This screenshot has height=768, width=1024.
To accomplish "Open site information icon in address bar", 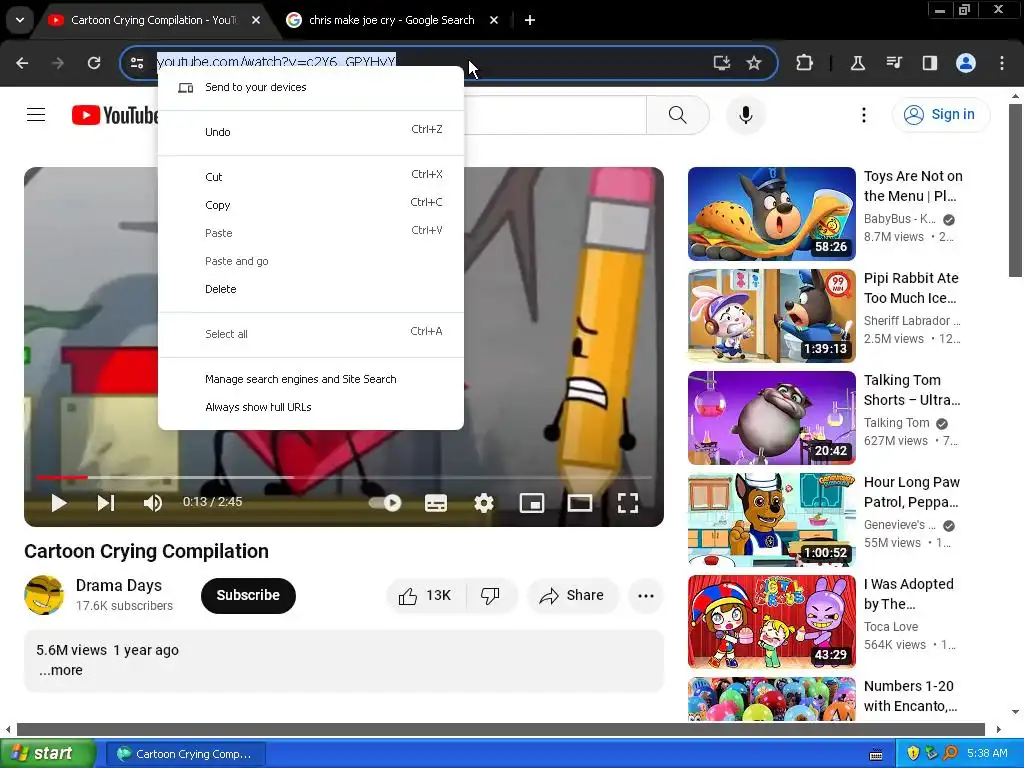I will click(x=137, y=63).
